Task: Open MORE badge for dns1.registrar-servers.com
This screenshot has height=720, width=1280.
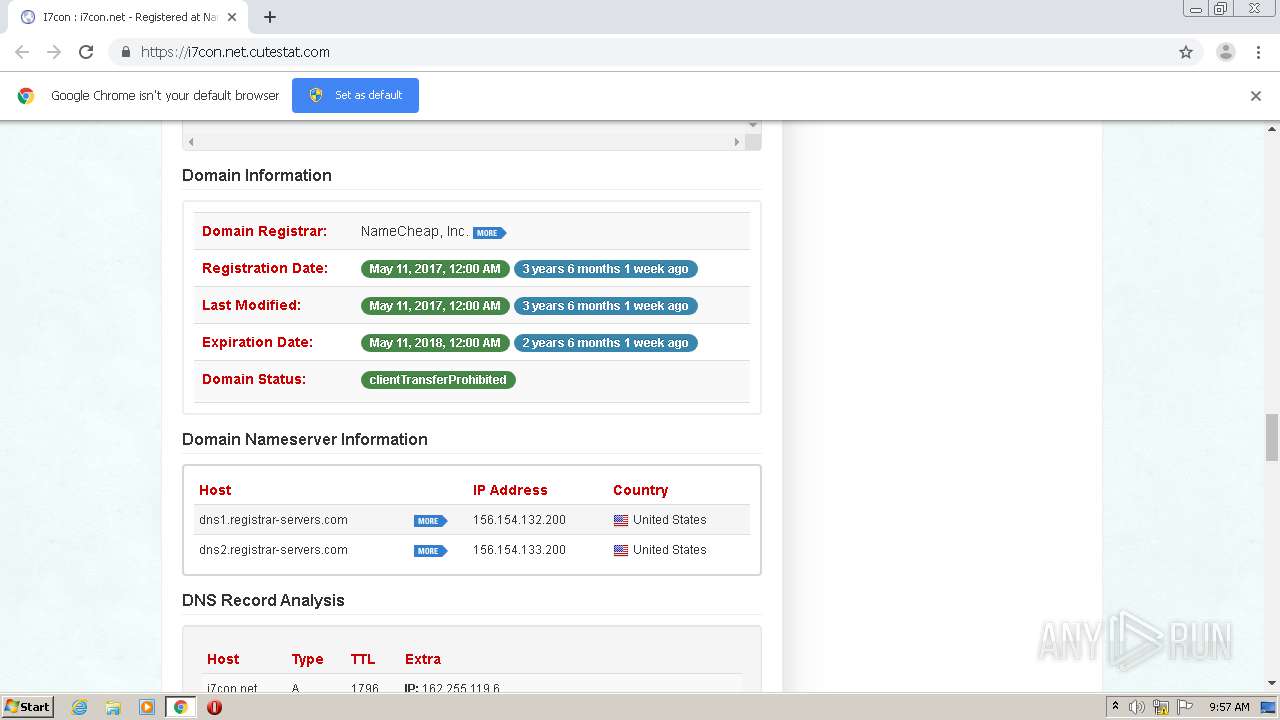Action: point(430,521)
